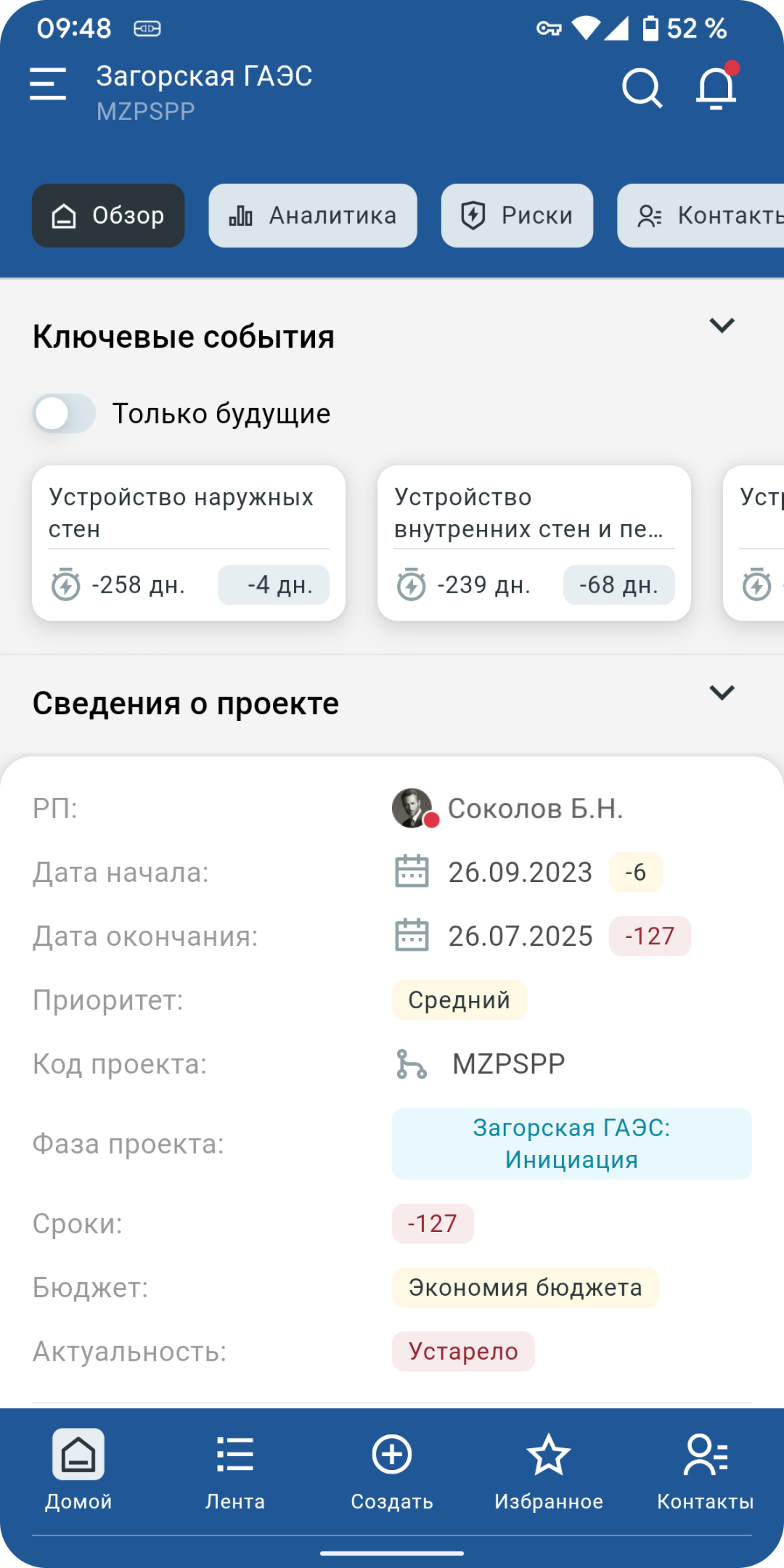Tap the Устарело status badge
The width and height of the screenshot is (784, 1568).
click(464, 1352)
